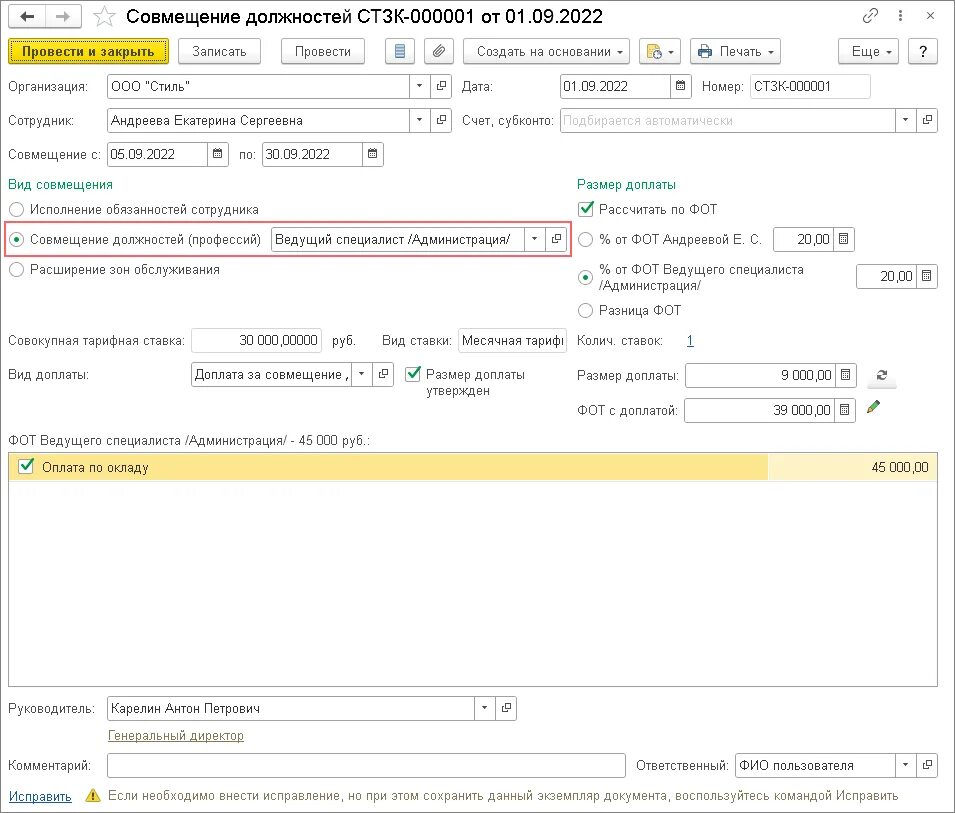Click the Записать button

tap(219, 51)
